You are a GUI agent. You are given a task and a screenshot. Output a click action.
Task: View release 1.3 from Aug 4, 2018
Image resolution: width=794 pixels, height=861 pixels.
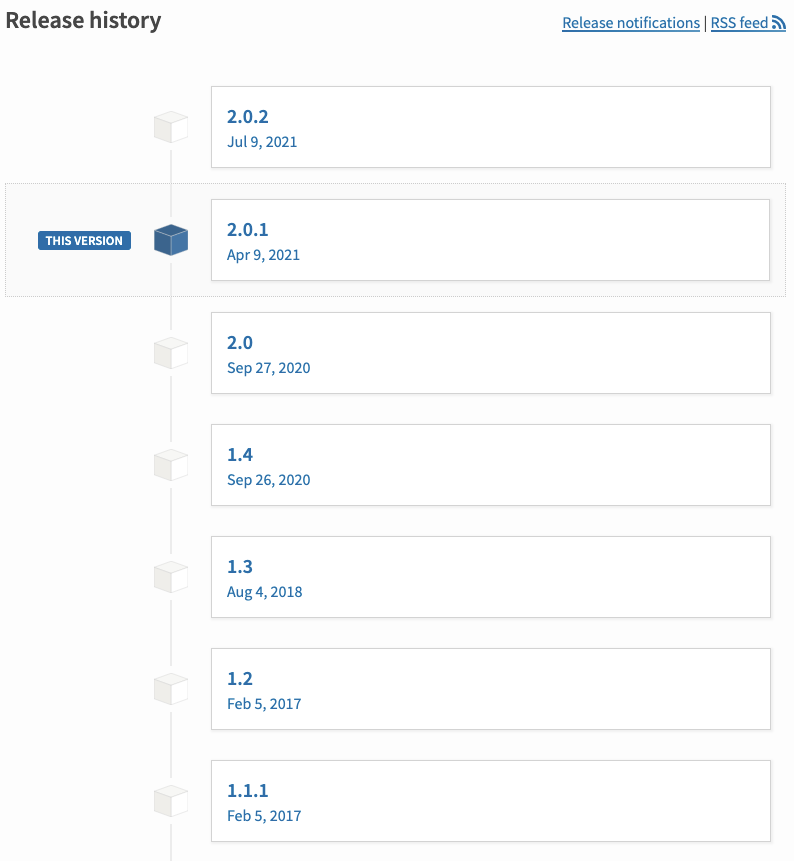(490, 576)
